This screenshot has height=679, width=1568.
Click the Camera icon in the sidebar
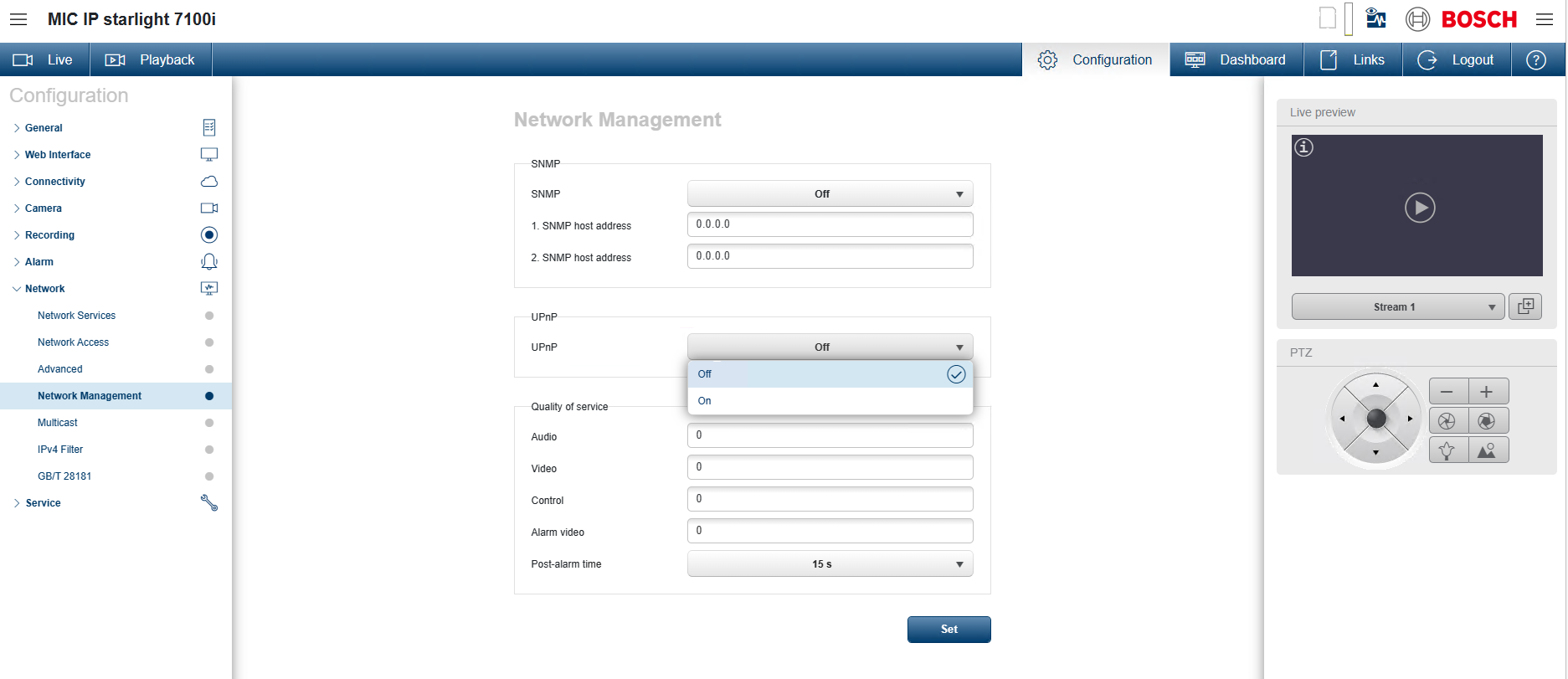[x=209, y=208]
